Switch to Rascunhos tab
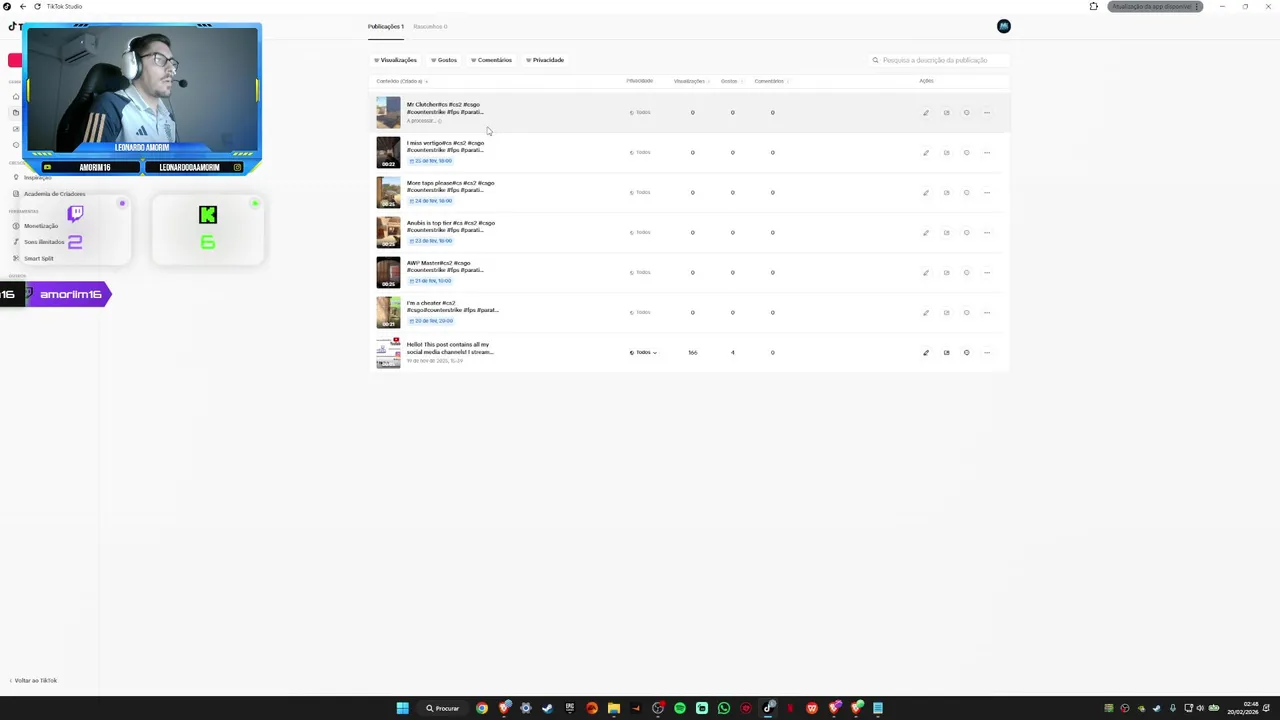Image resolution: width=1280 pixels, height=720 pixels. coord(430,27)
